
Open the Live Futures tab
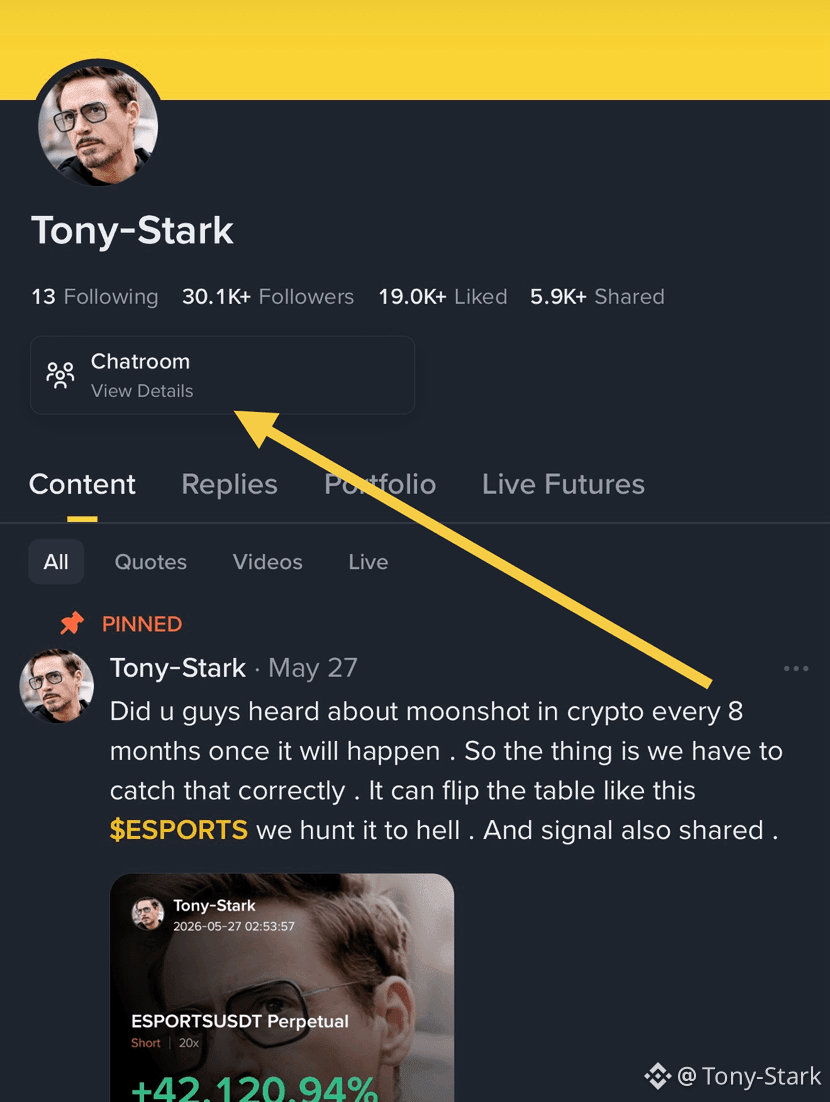[x=563, y=484]
